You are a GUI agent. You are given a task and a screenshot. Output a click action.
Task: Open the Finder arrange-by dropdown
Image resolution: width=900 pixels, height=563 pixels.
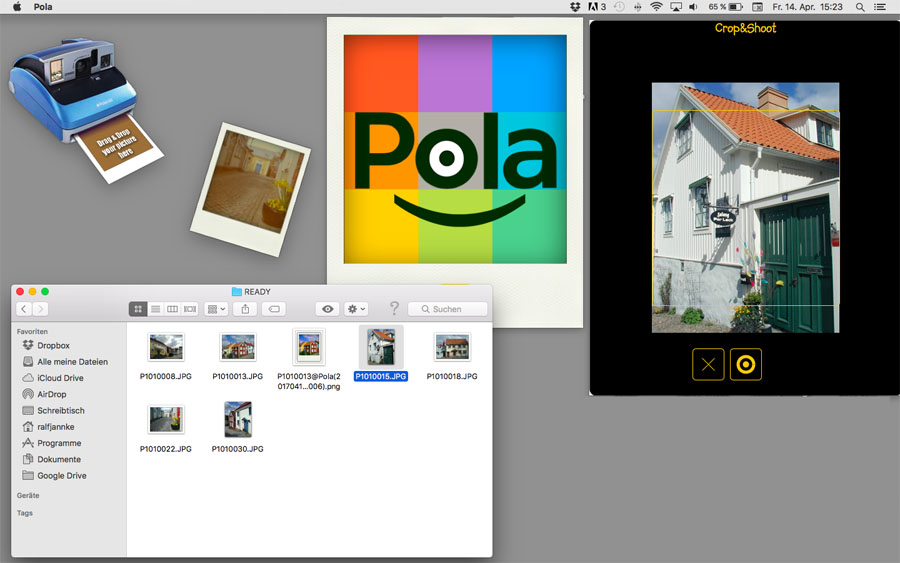click(x=216, y=309)
